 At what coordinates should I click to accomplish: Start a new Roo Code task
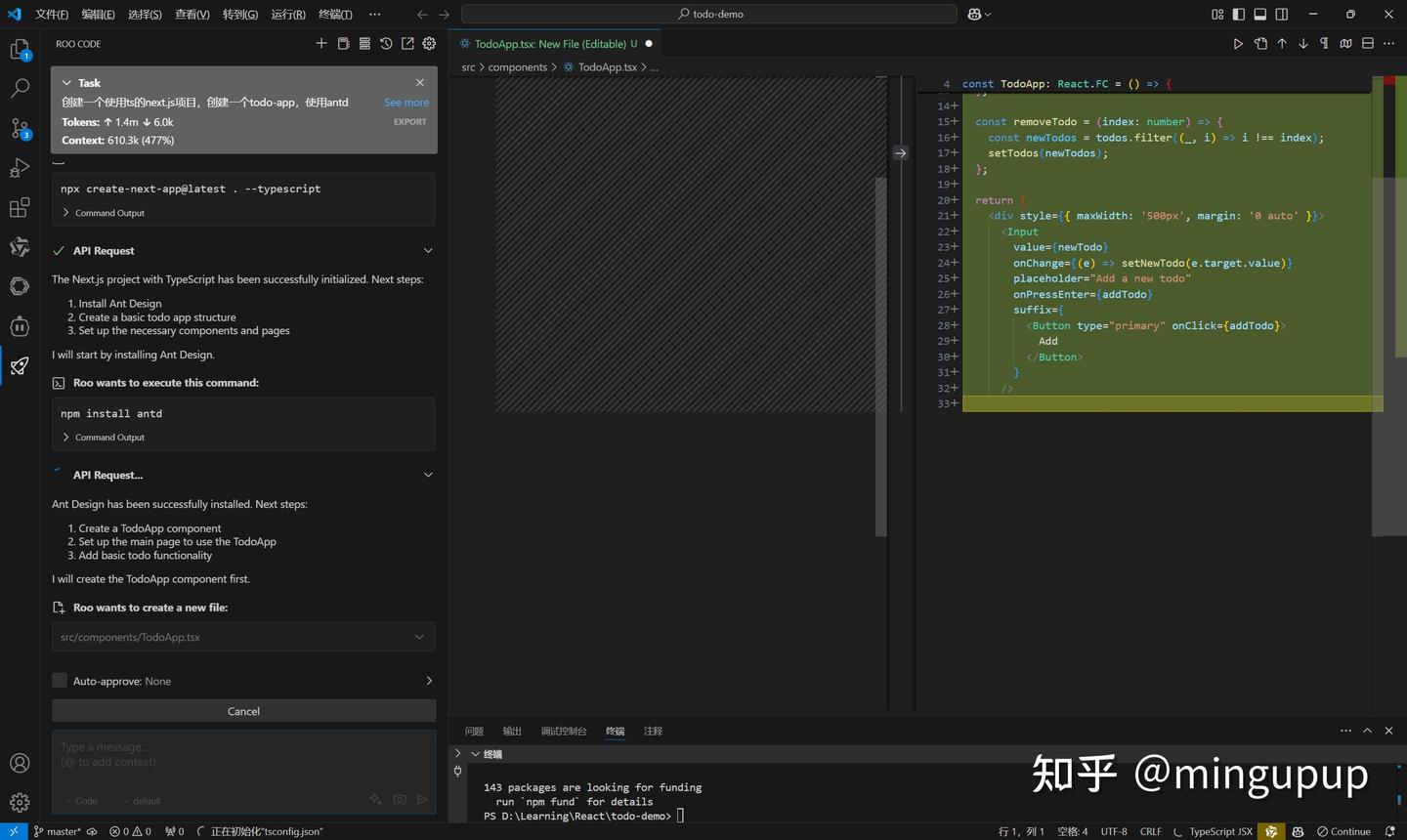pyautogui.click(x=320, y=43)
